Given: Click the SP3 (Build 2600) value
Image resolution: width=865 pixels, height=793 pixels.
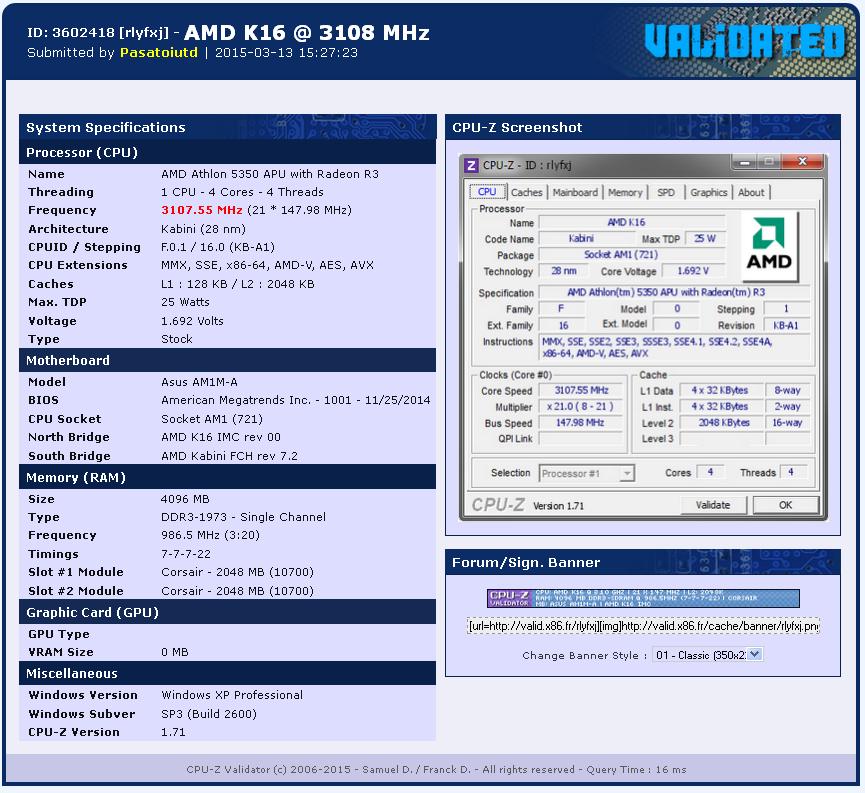Looking at the screenshot, I should point(209,714).
